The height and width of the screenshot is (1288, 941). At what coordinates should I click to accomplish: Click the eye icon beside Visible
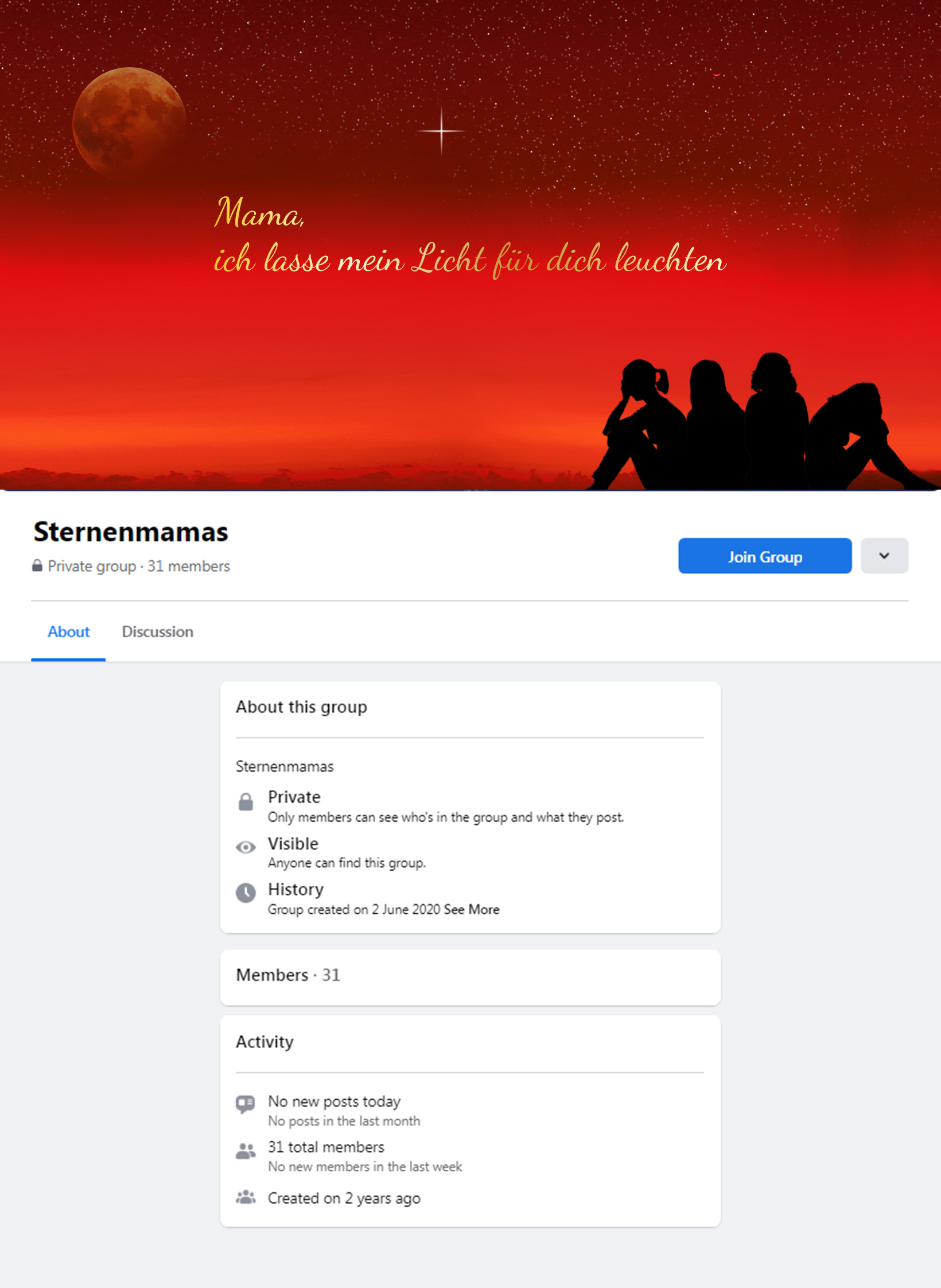click(246, 847)
